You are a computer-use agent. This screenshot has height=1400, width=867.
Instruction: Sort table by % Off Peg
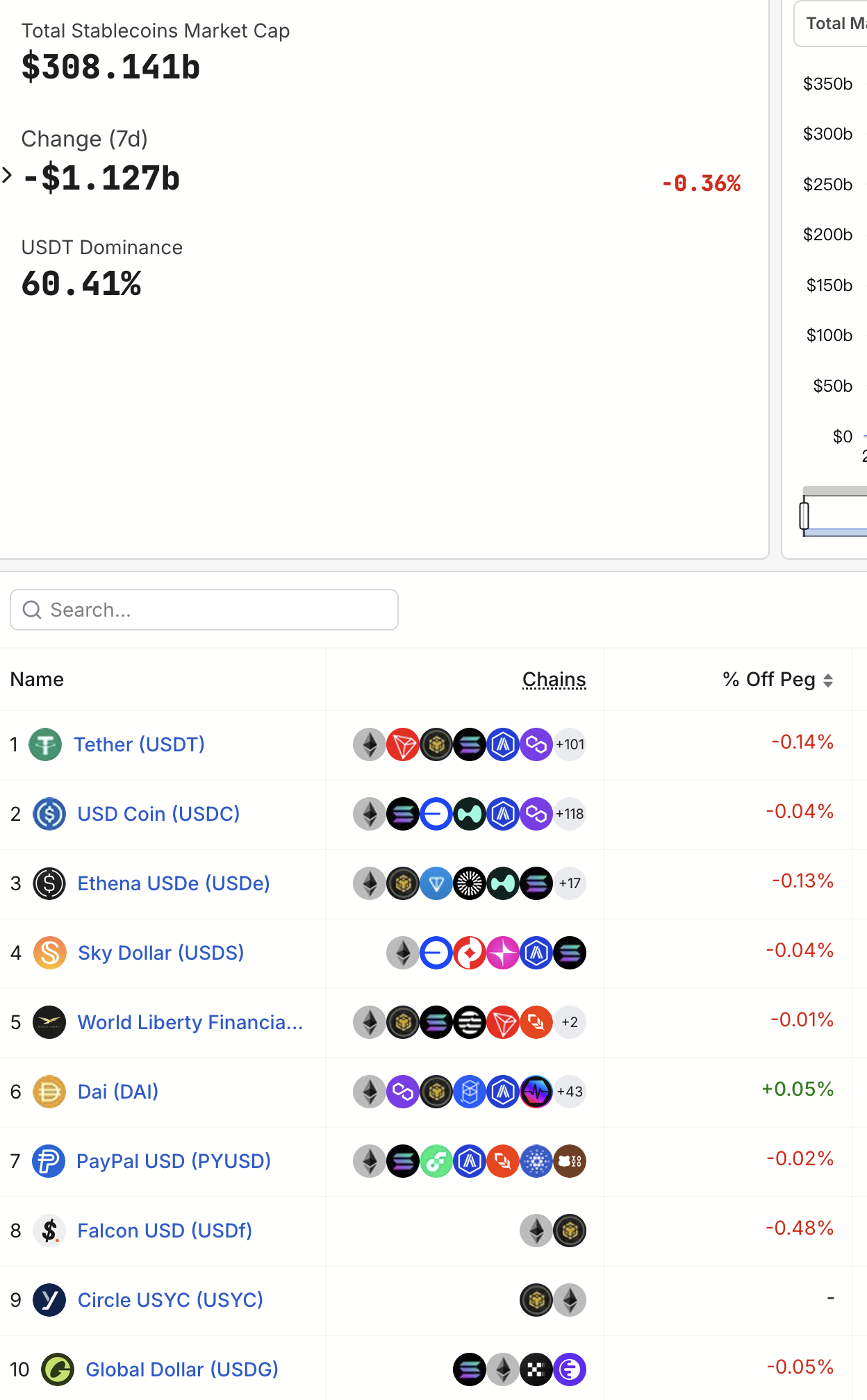pyautogui.click(x=777, y=679)
